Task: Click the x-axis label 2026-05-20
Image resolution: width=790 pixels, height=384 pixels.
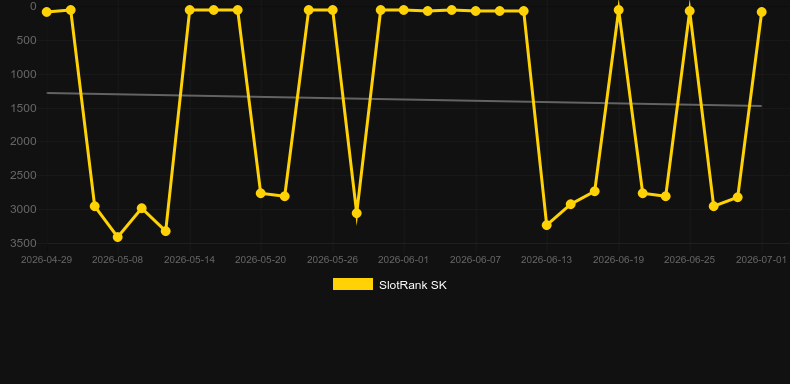Action: click(x=261, y=260)
